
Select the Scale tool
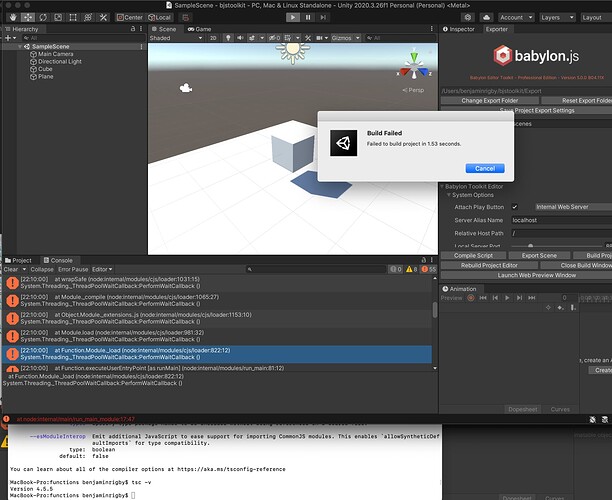58,17
